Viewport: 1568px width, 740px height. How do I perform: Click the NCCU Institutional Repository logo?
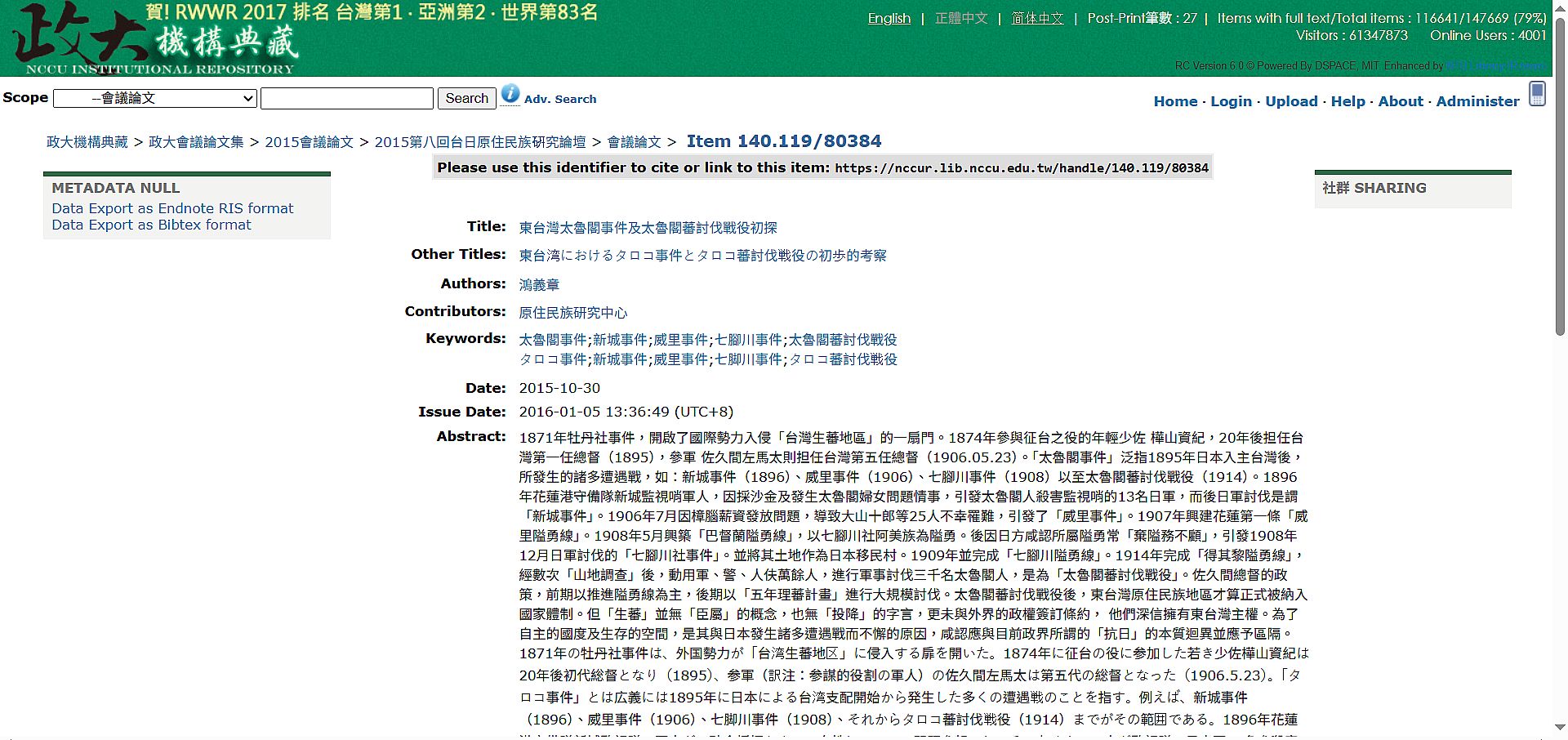[155, 39]
